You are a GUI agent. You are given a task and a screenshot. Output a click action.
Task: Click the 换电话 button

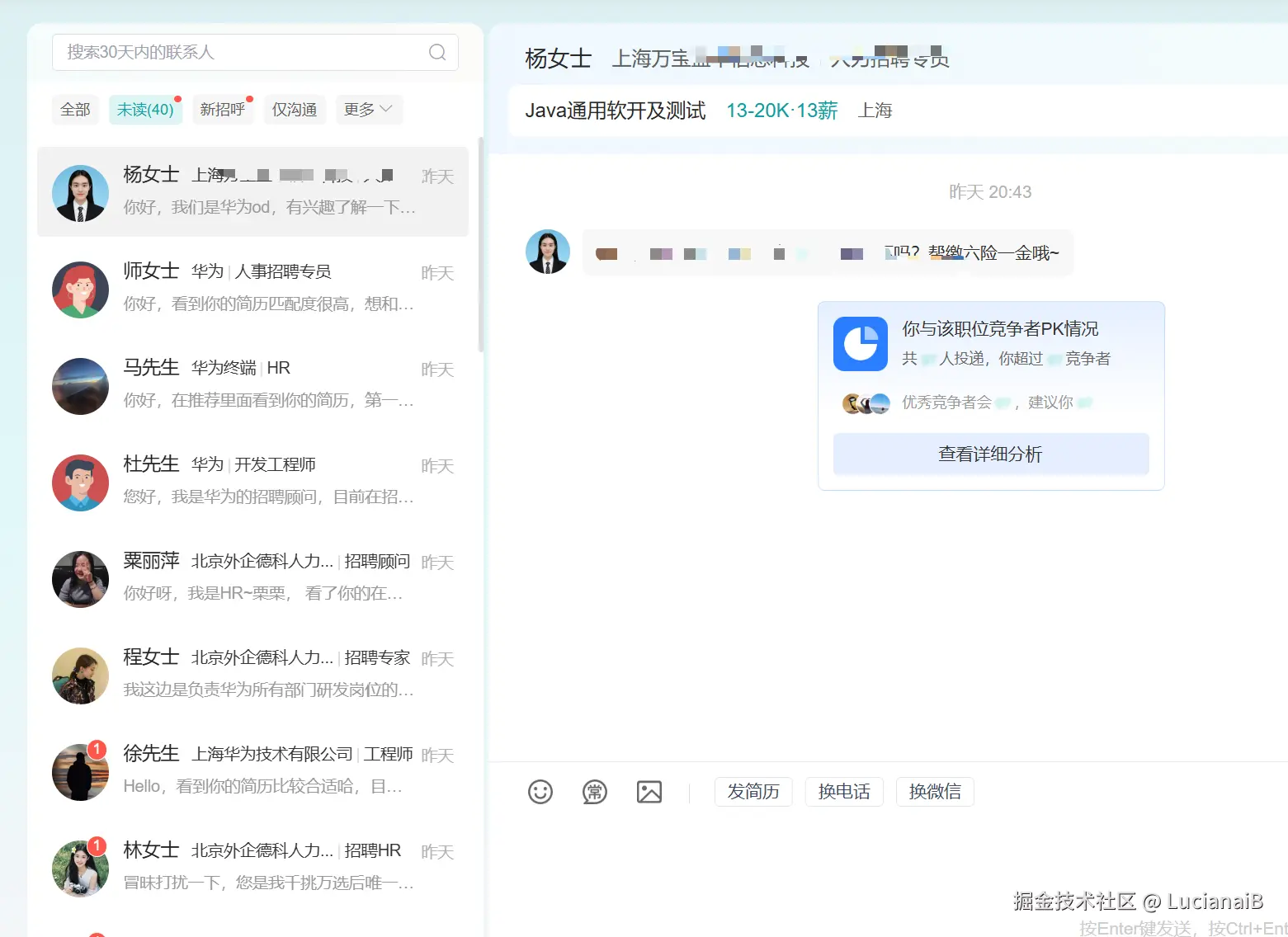coord(844,792)
